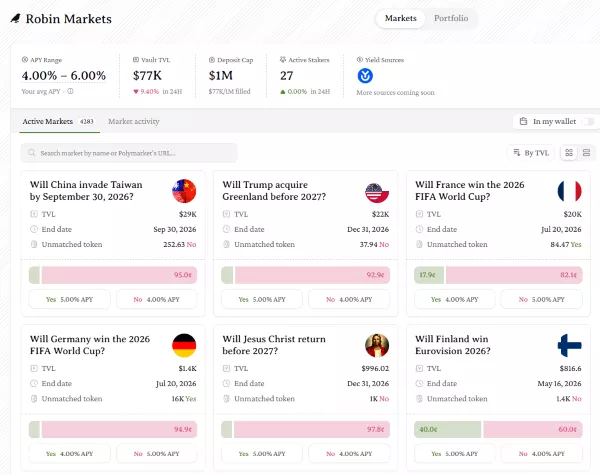Screen dimensions: 600x475
Task: Click the 97.8¢ price bar on Jesus Christ market
Action: (312, 429)
